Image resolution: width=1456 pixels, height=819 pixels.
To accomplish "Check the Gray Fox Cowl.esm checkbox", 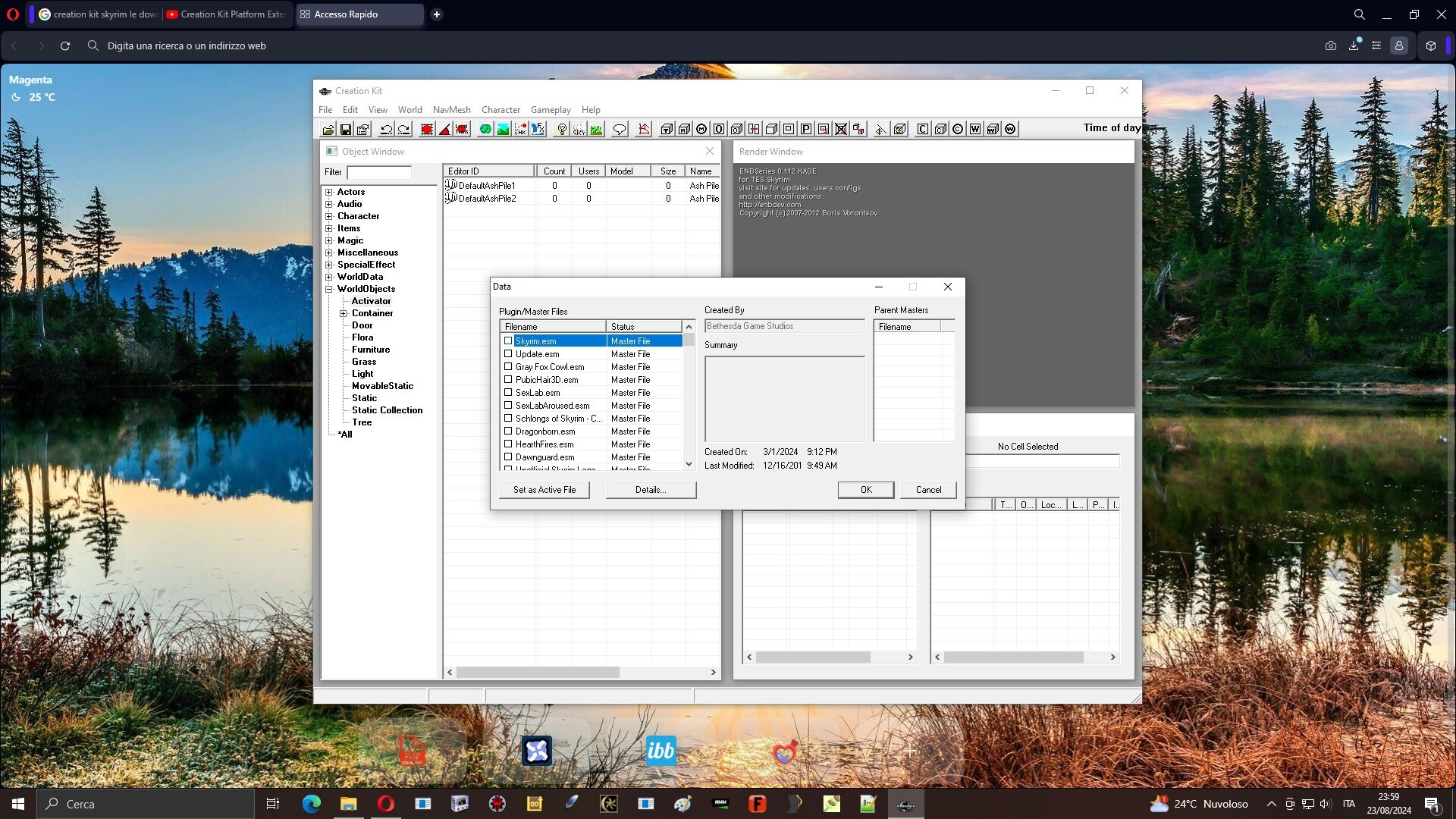I will [508, 367].
